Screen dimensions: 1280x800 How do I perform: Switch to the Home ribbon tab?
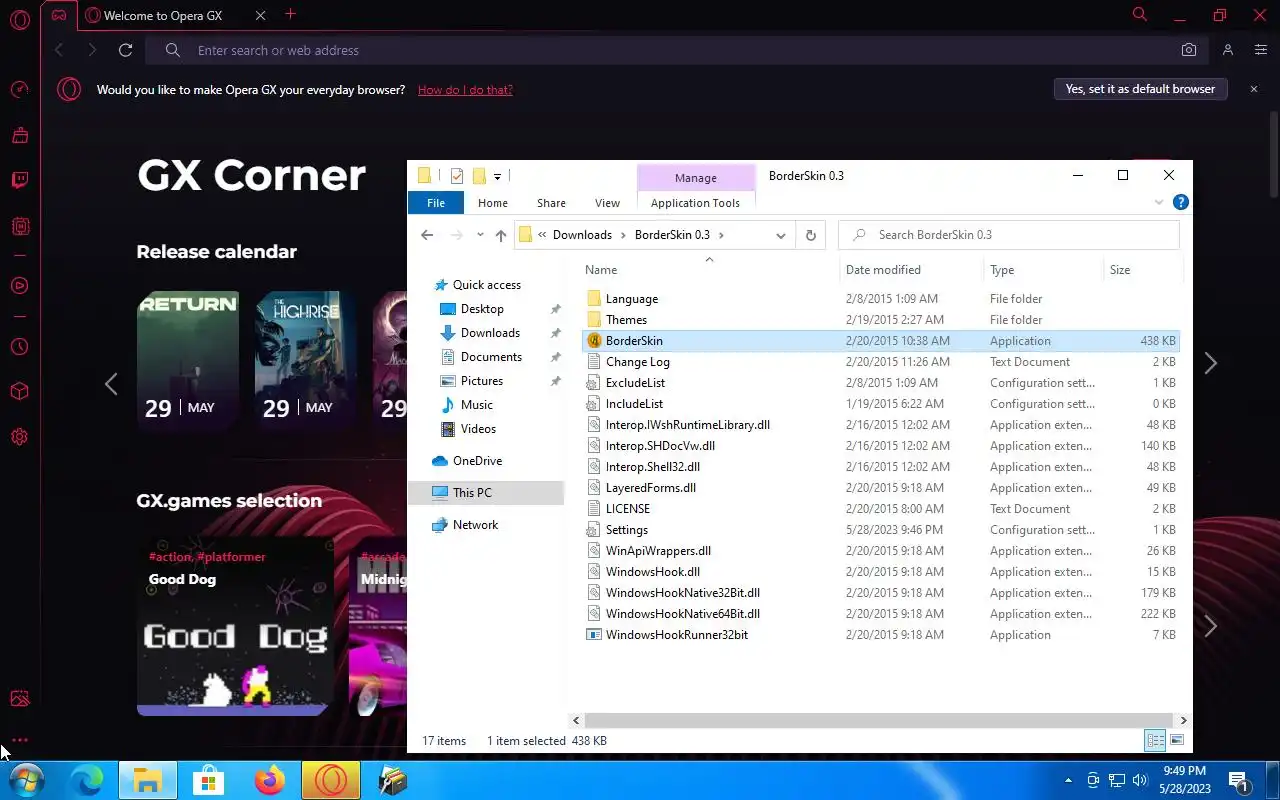pos(493,203)
